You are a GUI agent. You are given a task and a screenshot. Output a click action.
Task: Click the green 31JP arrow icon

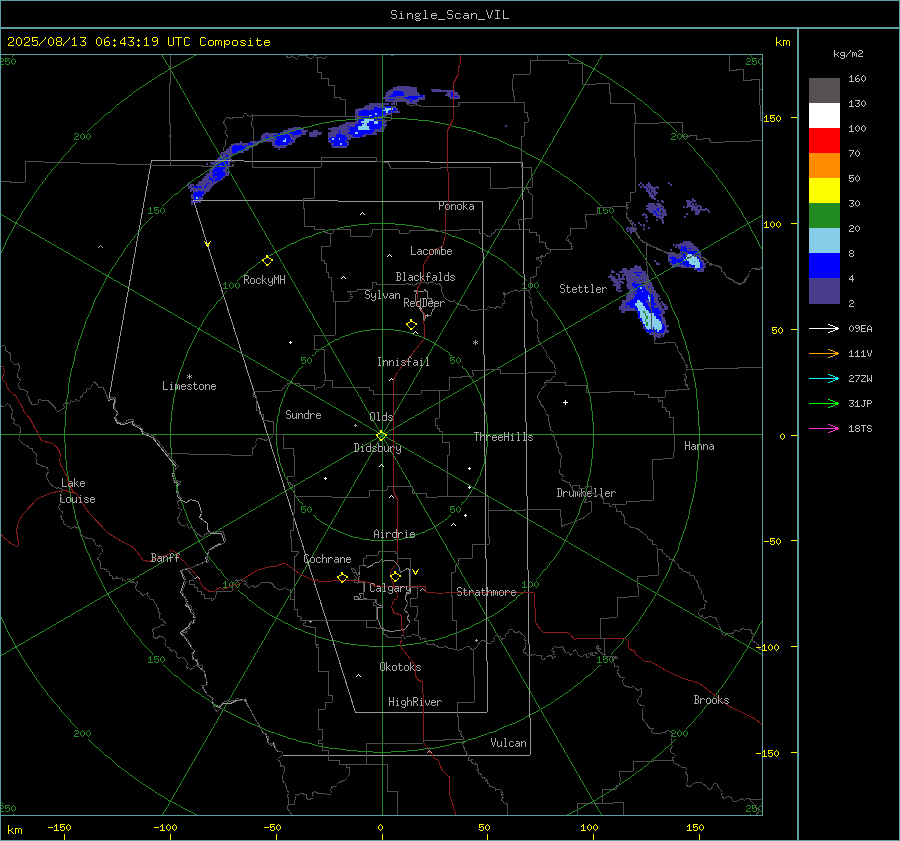tap(824, 404)
